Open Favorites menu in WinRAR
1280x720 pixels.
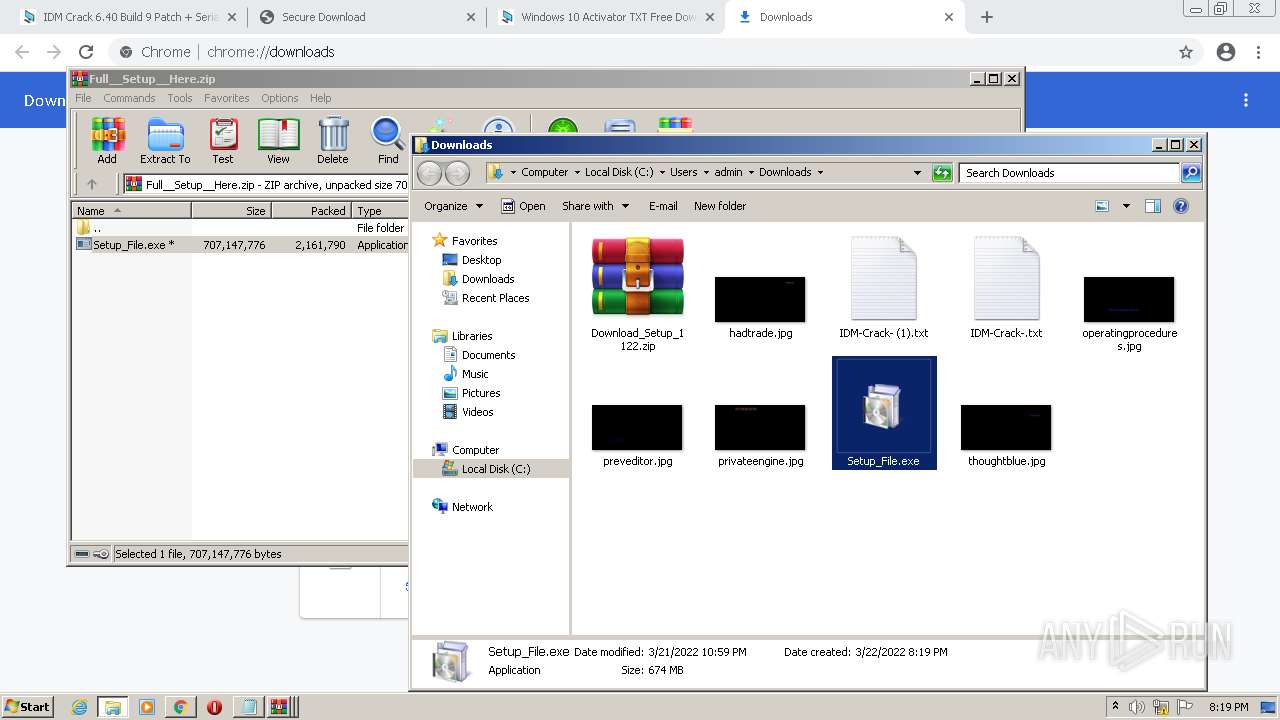tap(227, 98)
